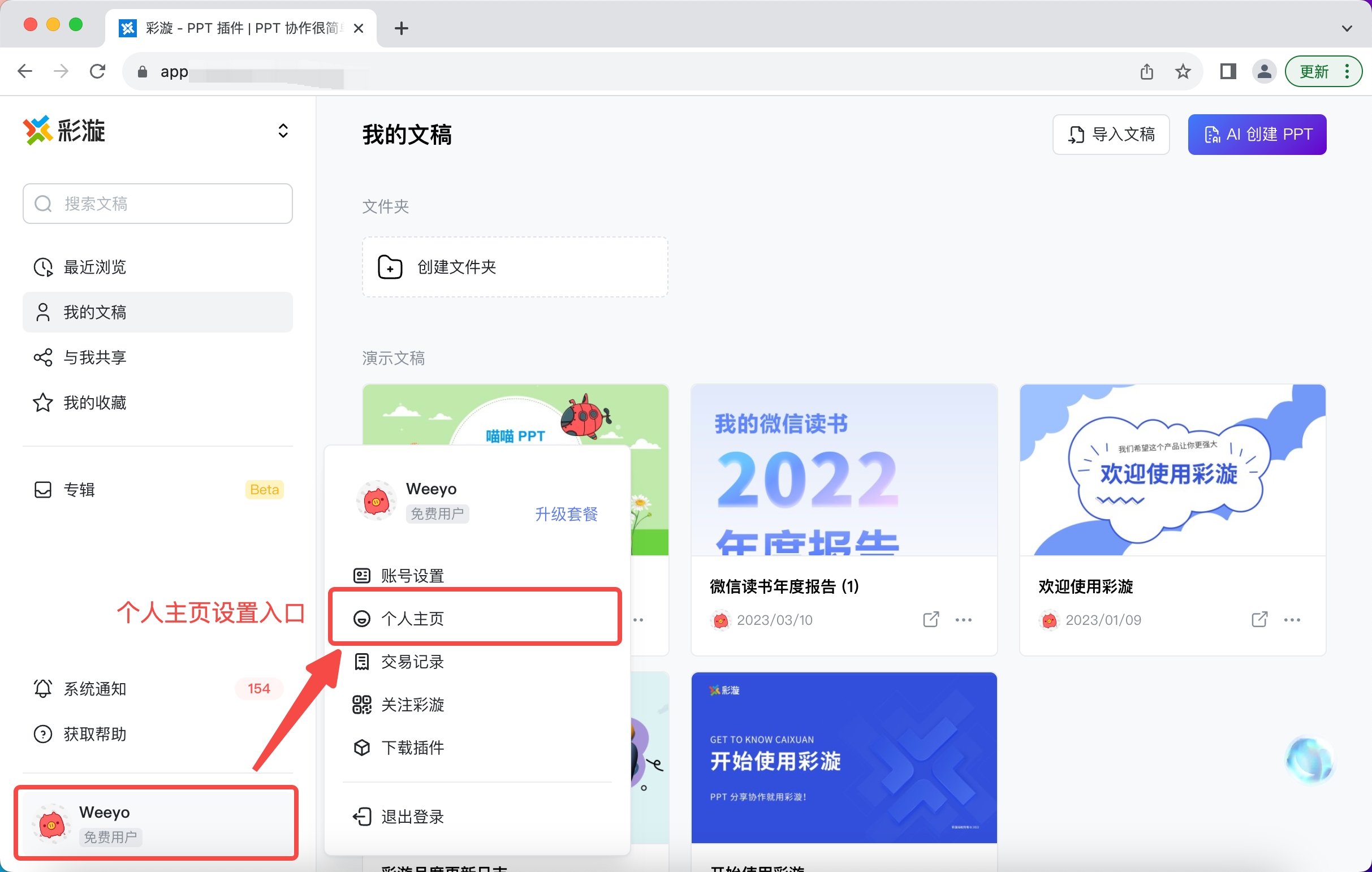This screenshot has width=1372, height=872.
Task: Open 我的收藏 favorites
Action: (x=158, y=403)
